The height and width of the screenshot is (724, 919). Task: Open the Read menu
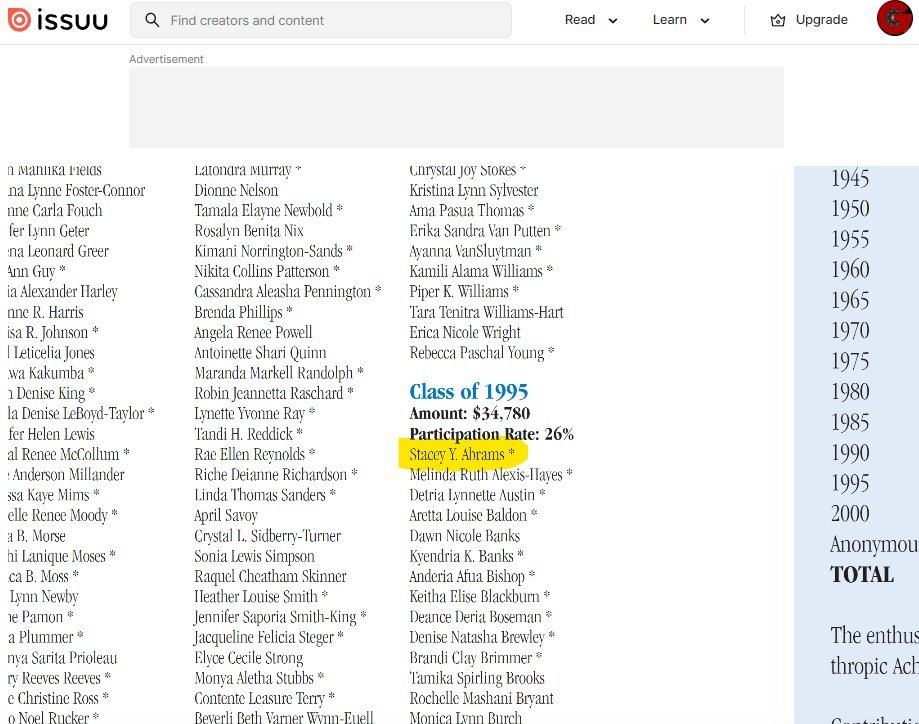click(580, 20)
